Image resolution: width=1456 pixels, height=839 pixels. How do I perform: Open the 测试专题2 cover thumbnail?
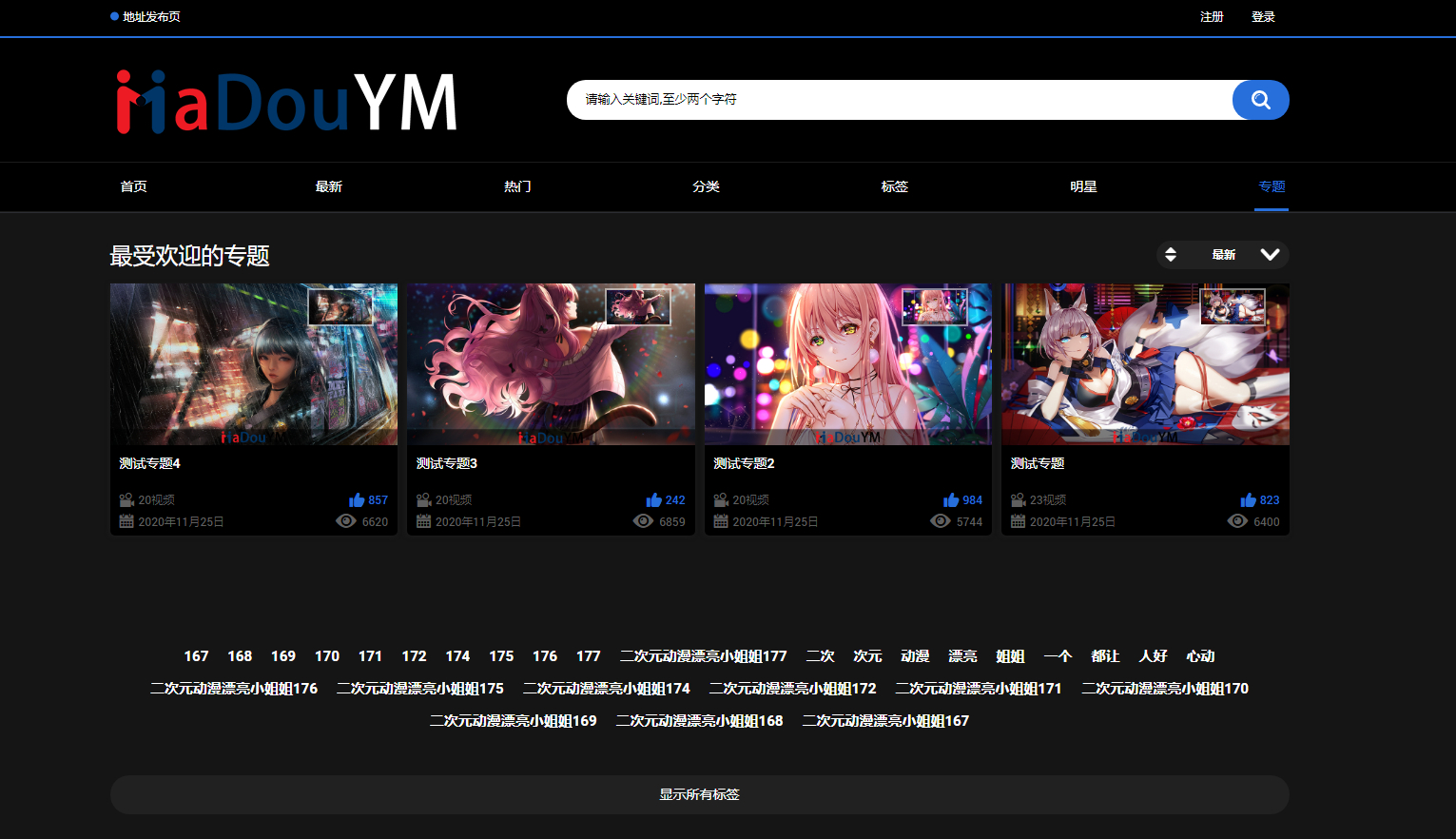tap(847, 364)
